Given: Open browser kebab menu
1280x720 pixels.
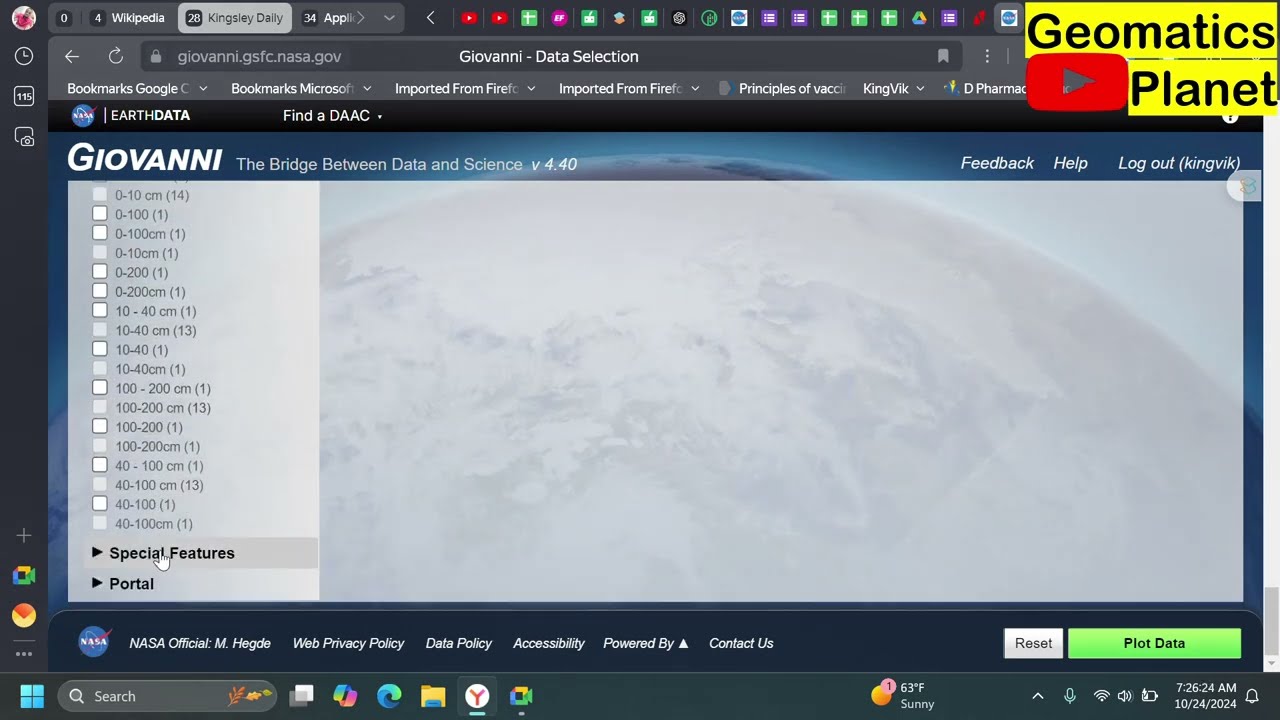Looking at the screenshot, I should point(987,57).
